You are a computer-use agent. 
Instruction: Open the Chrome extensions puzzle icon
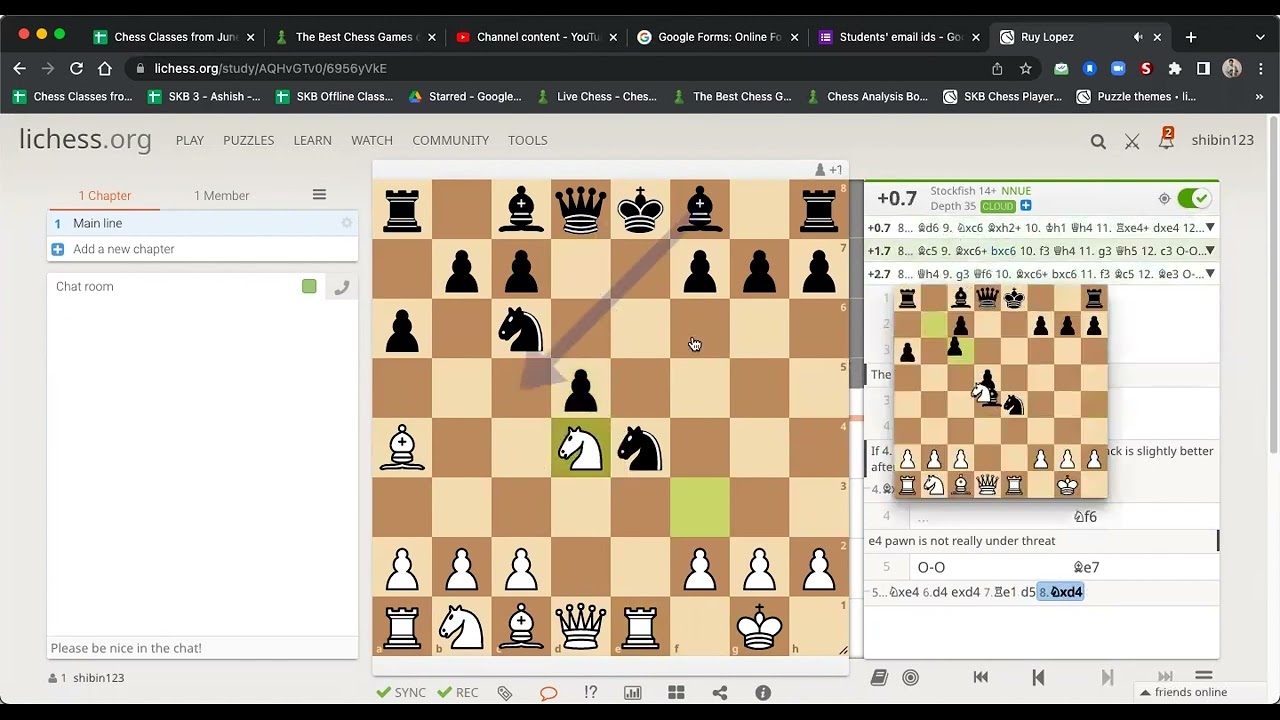[x=1175, y=68]
